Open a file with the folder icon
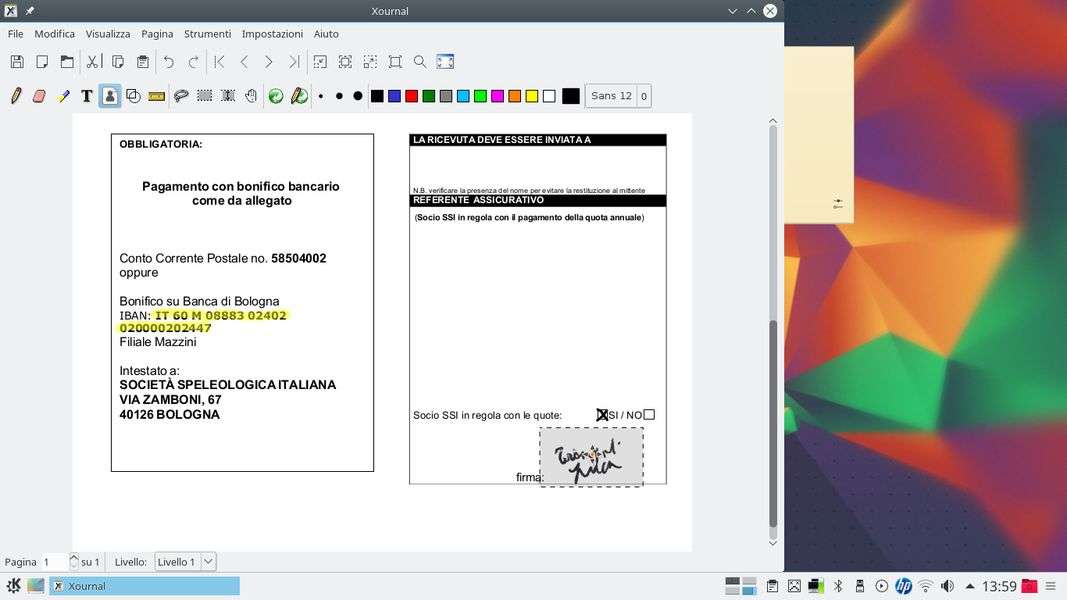1067x600 pixels. (x=67, y=62)
